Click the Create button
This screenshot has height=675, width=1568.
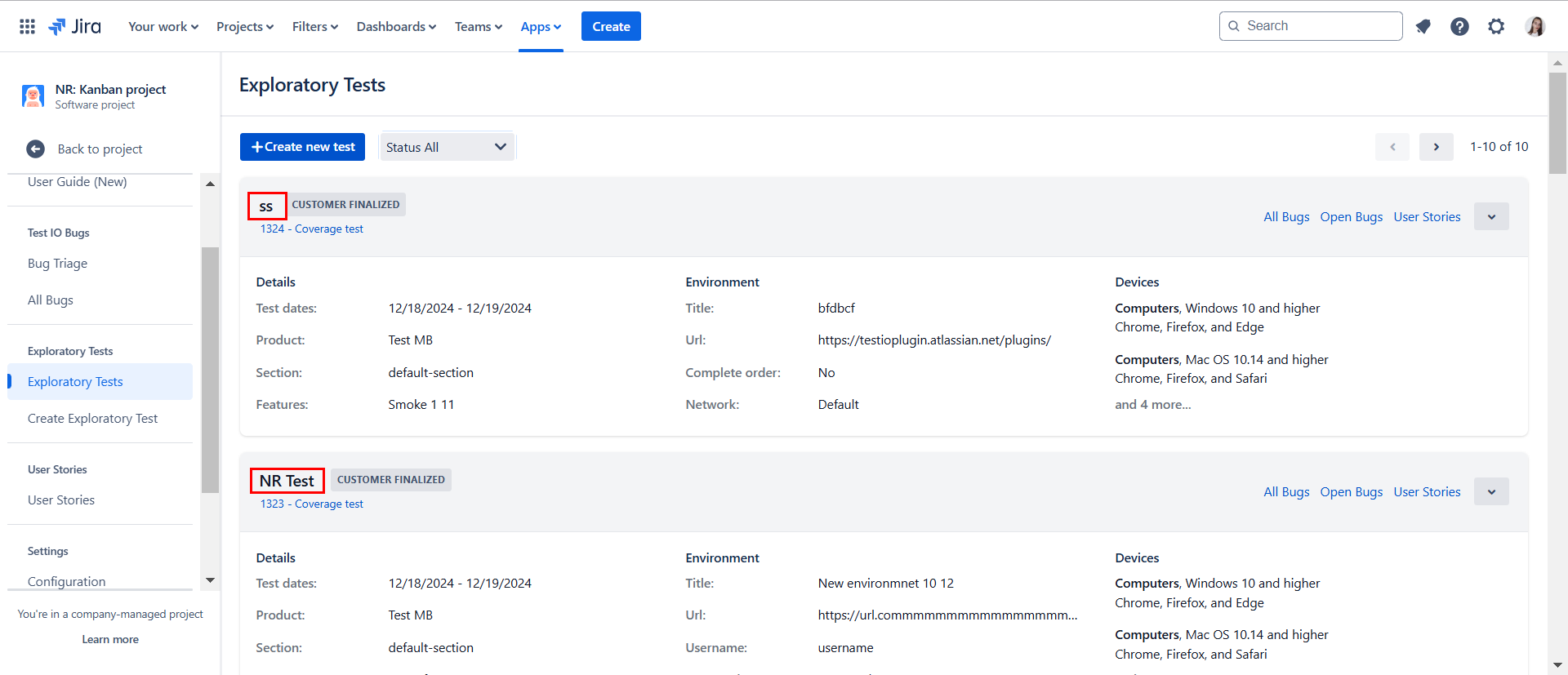tap(611, 26)
